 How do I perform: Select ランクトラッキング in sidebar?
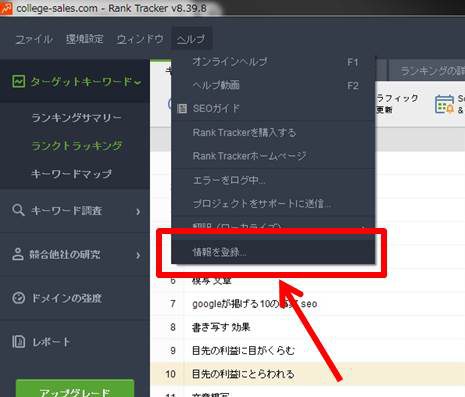[77, 146]
